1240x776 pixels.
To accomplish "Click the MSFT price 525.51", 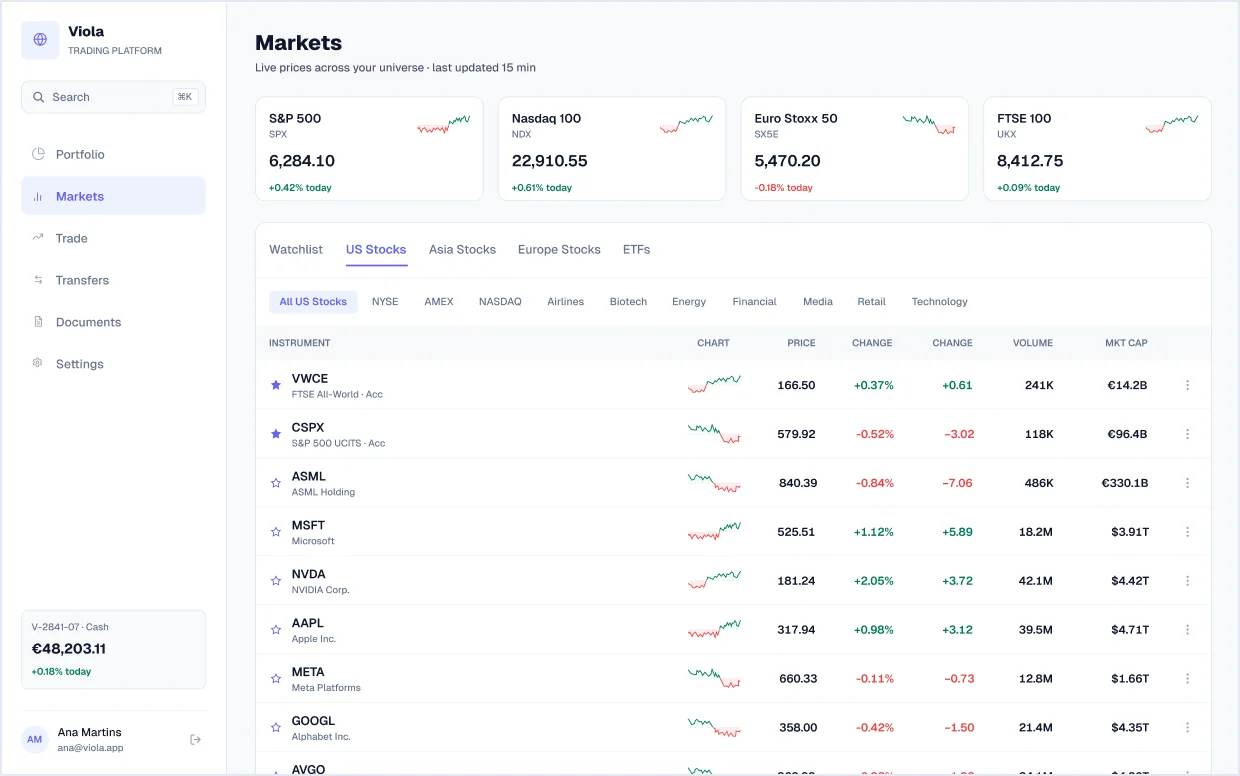I will click(796, 532).
